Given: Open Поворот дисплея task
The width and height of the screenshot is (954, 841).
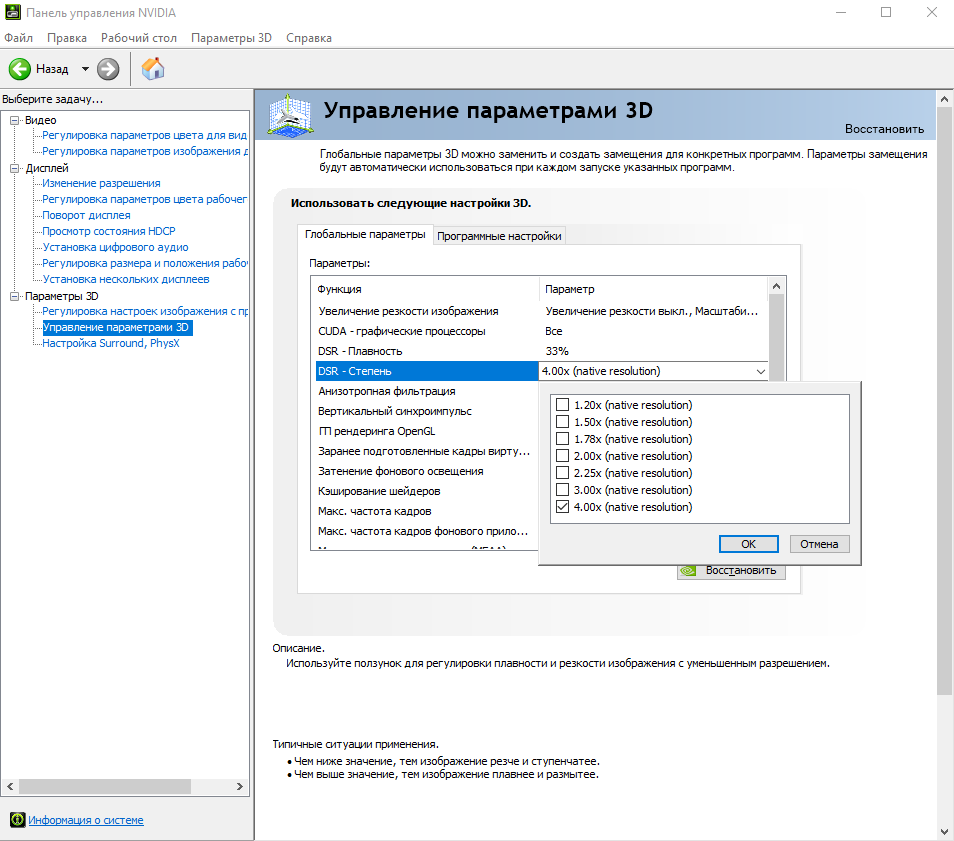Looking at the screenshot, I should coord(86,215).
